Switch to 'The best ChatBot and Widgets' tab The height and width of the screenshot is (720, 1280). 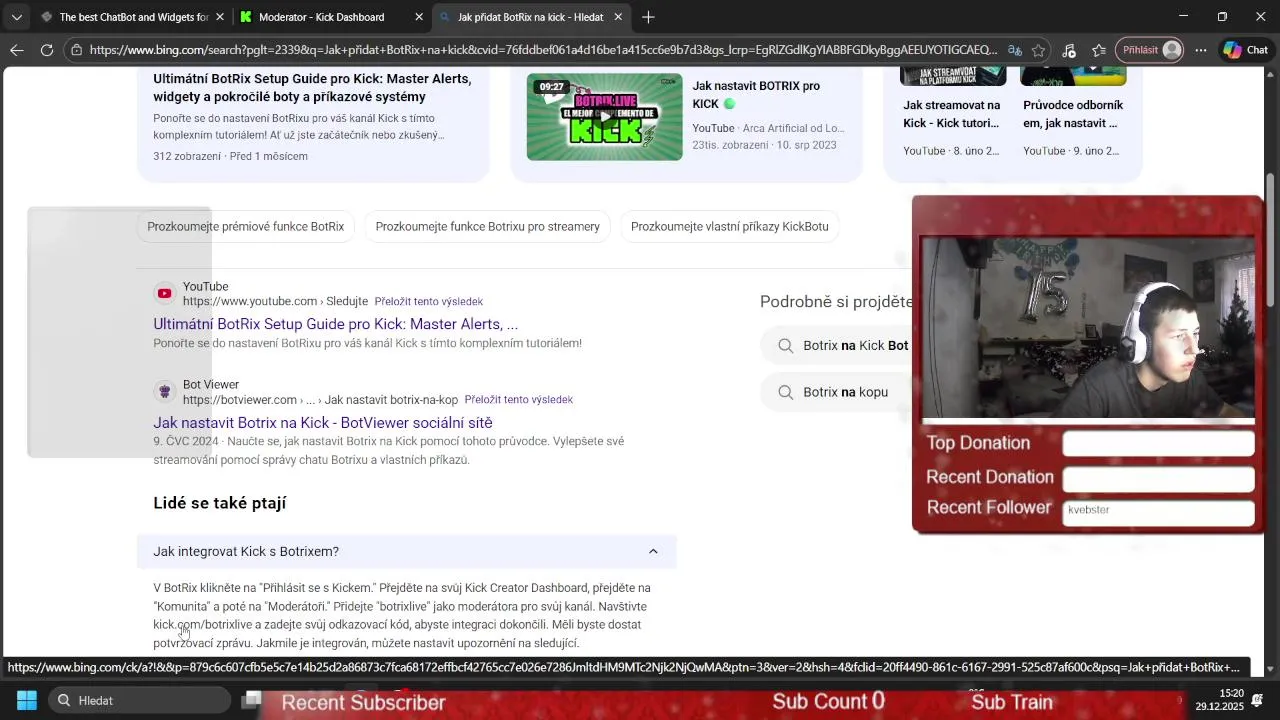(134, 17)
